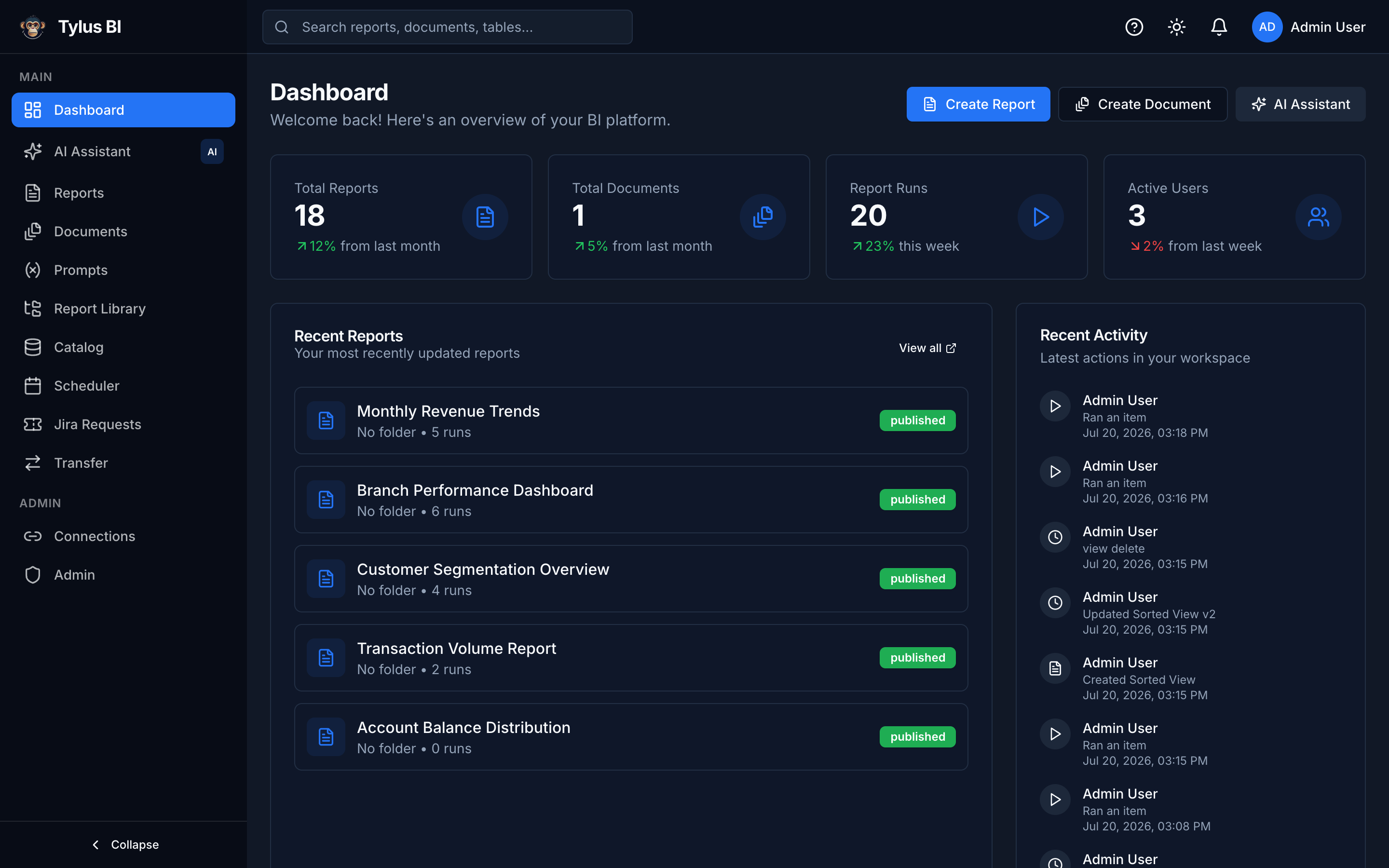Click the Report Runs value 20

[869, 216]
